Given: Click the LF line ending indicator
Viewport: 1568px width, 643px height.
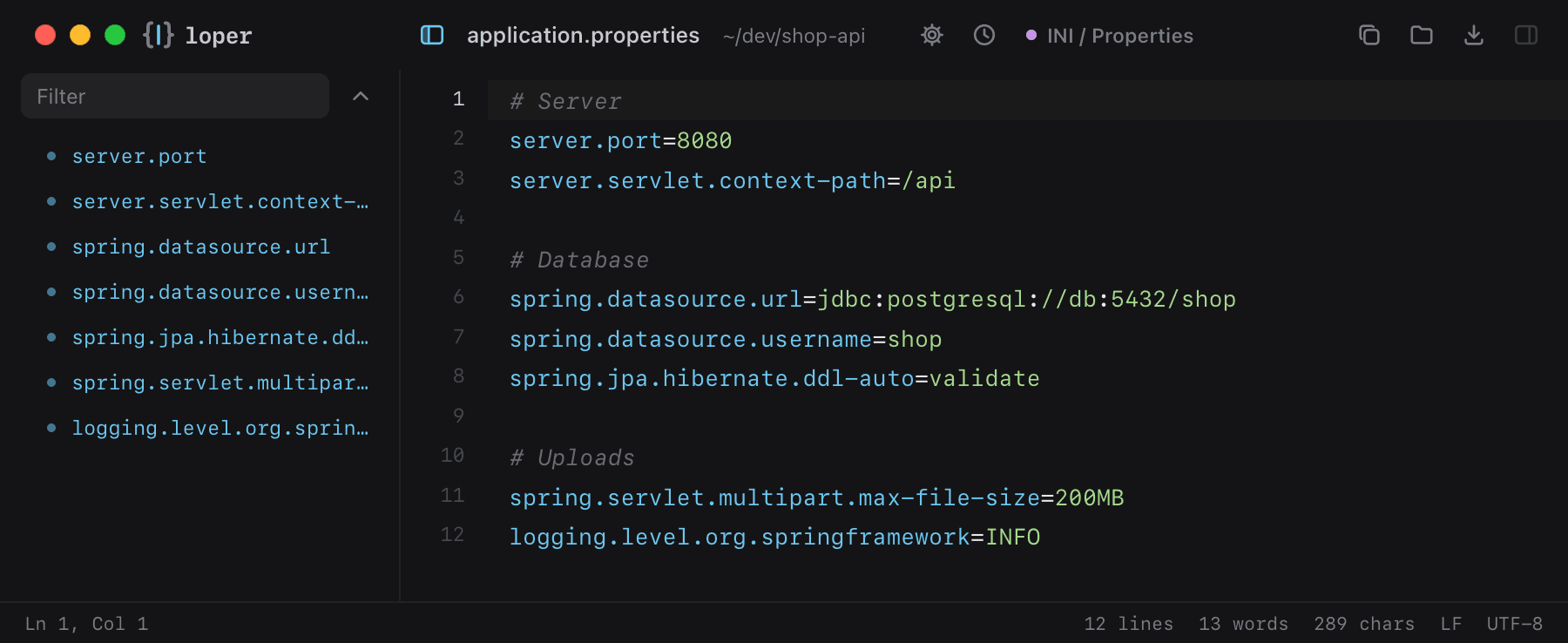Looking at the screenshot, I should pos(1451,624).
